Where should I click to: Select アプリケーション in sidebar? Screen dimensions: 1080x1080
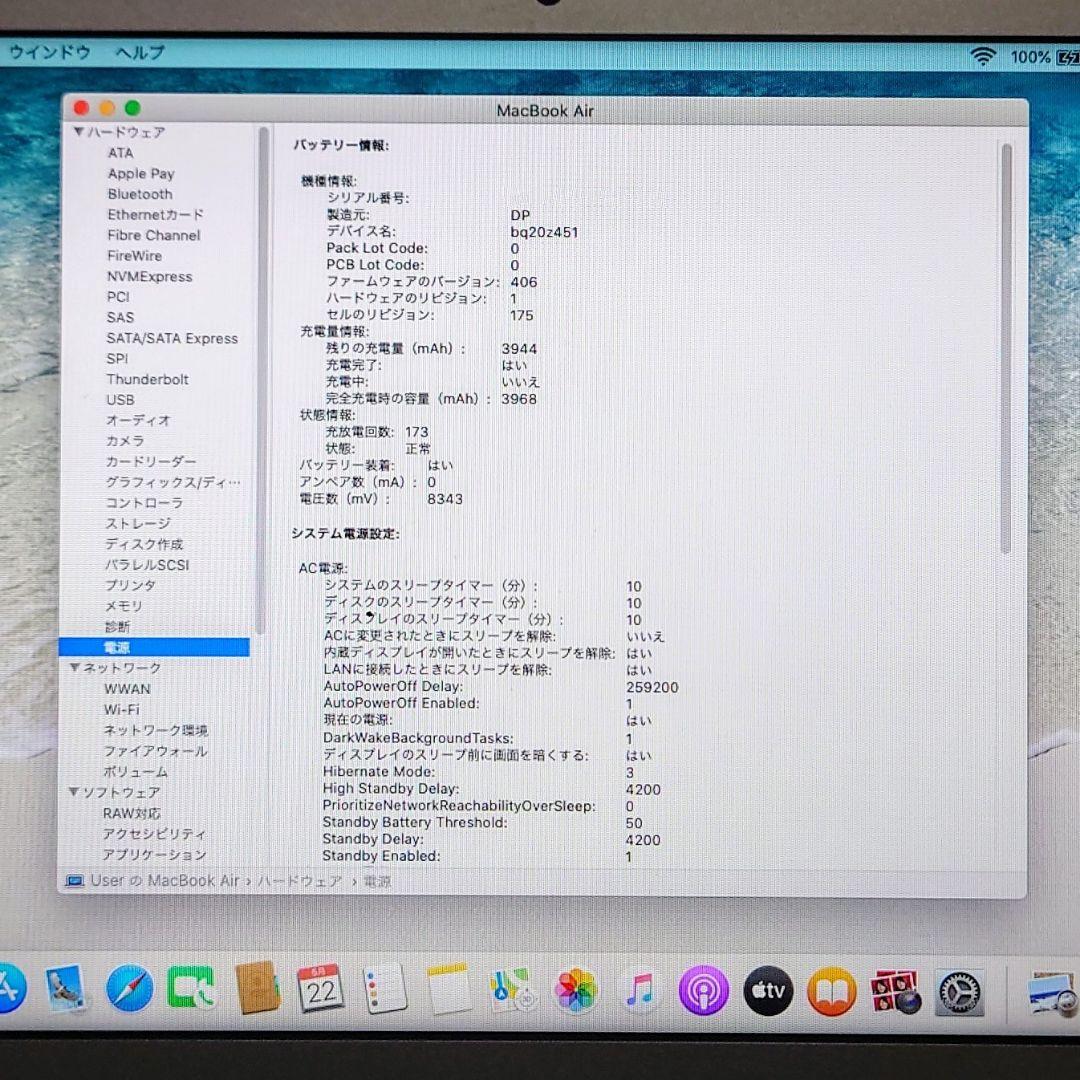(x=154, y=855)
